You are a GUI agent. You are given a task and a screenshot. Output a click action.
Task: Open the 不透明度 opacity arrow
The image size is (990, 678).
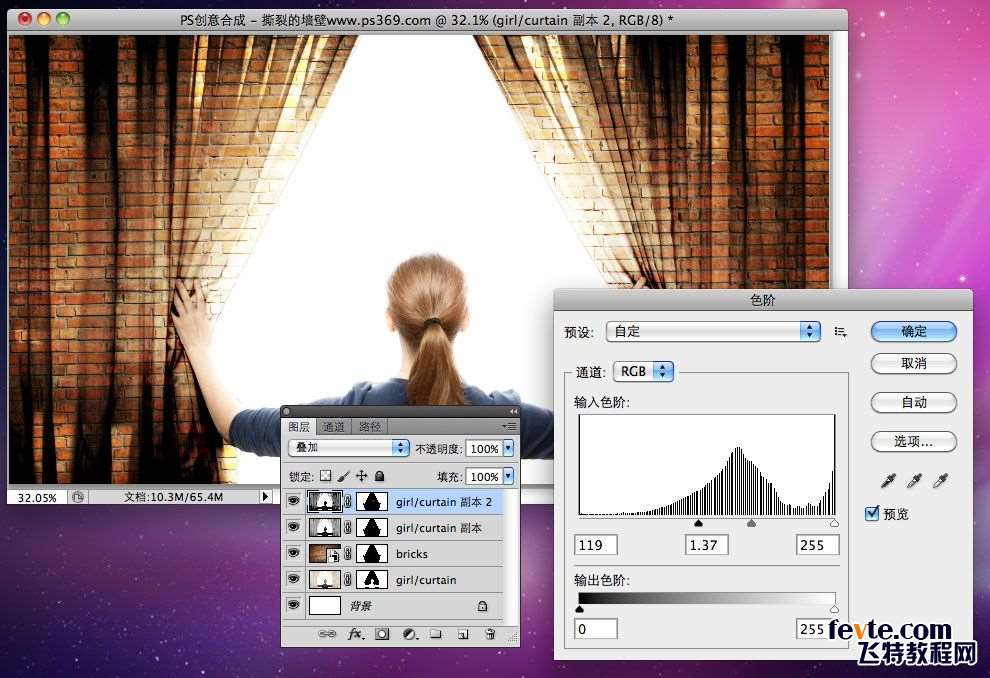click(508, 448)
